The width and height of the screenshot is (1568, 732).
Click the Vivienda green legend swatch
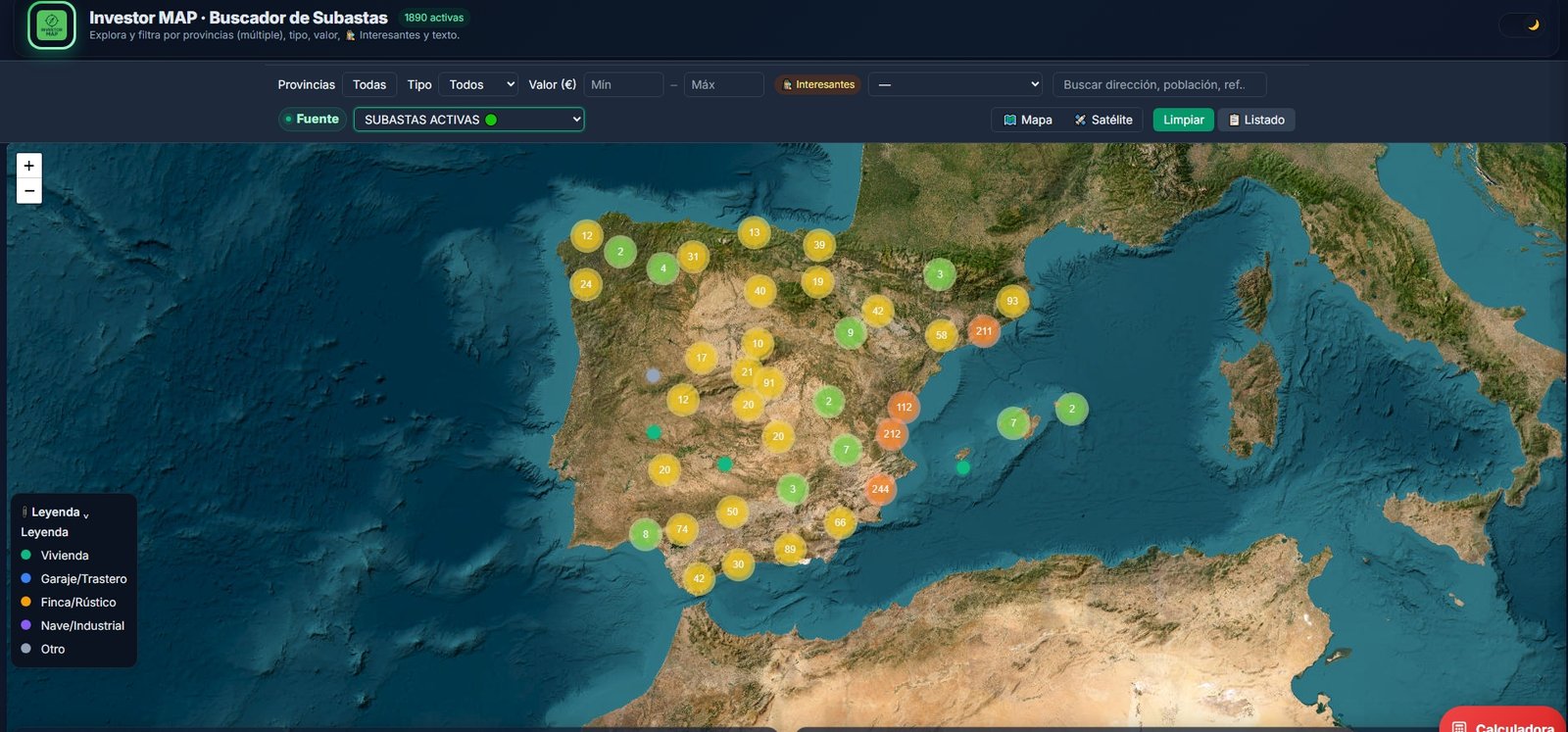[26, 556]
